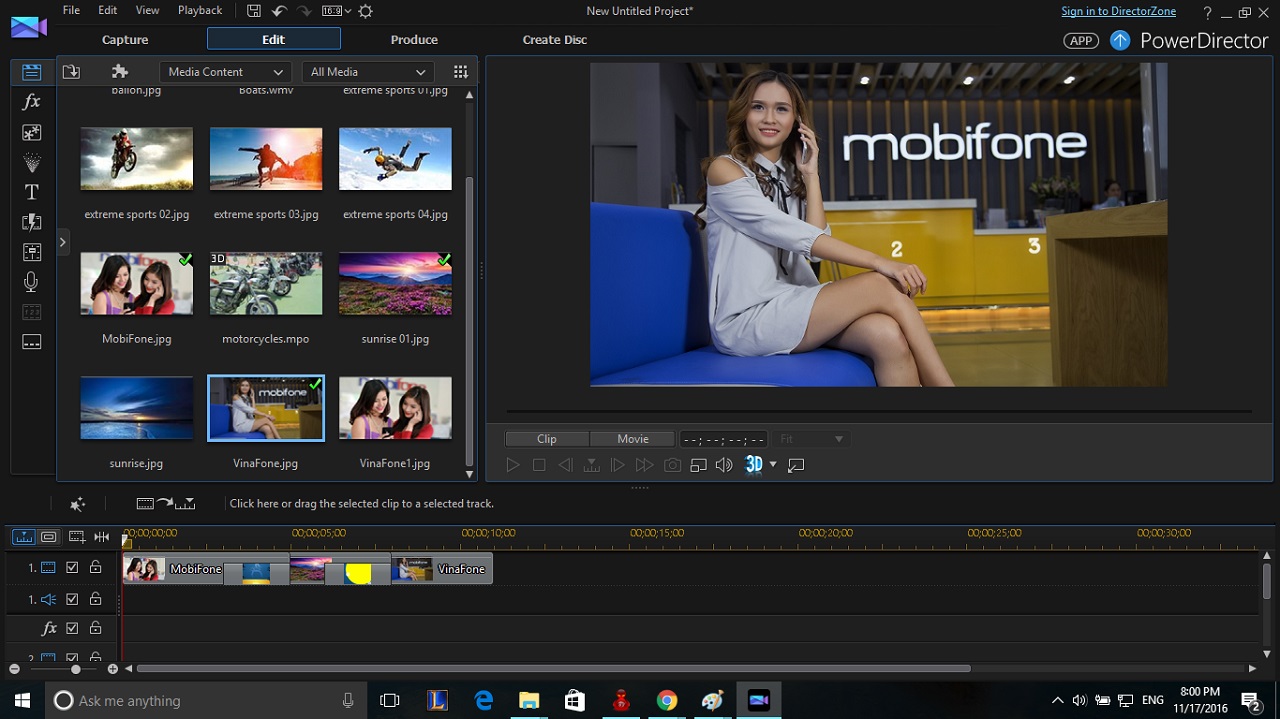Open the Effect Room fx icon

coord(32,102)
